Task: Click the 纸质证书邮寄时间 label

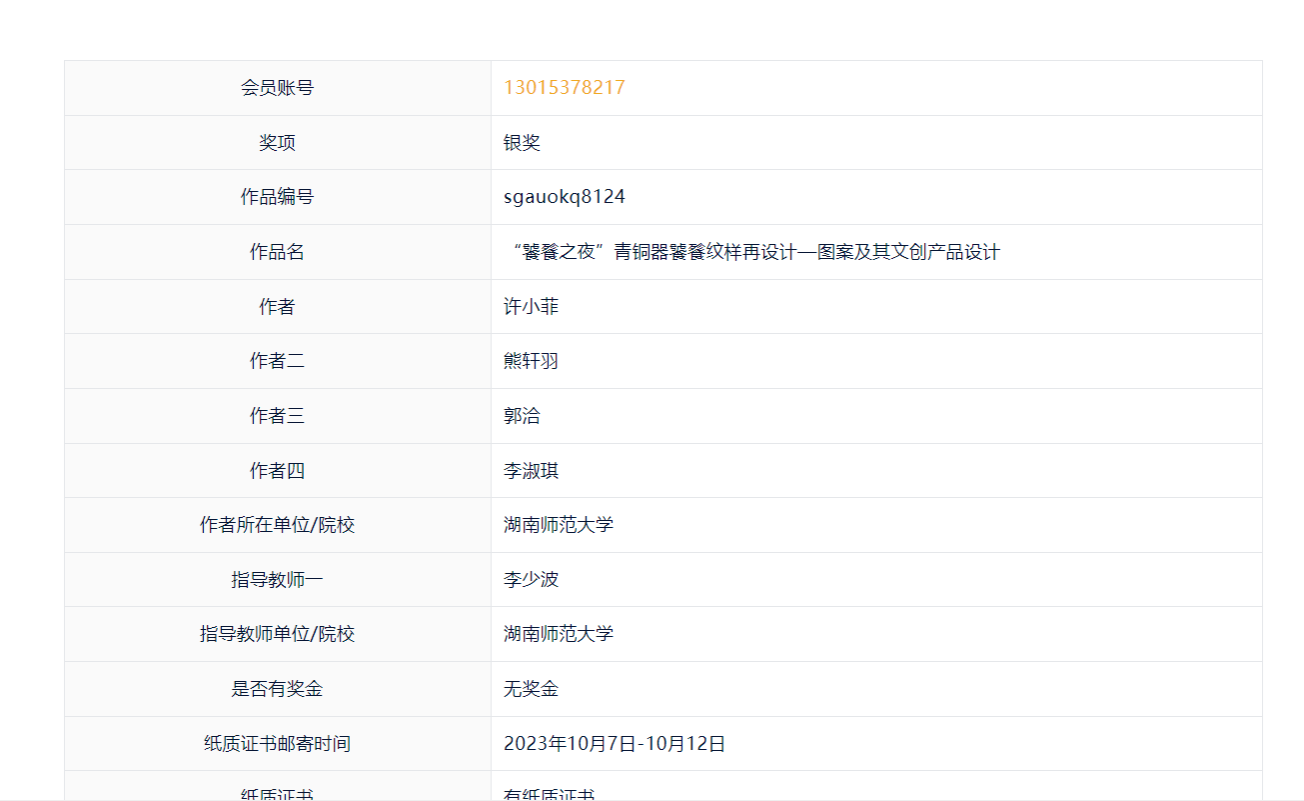Action: pos(277,744)
